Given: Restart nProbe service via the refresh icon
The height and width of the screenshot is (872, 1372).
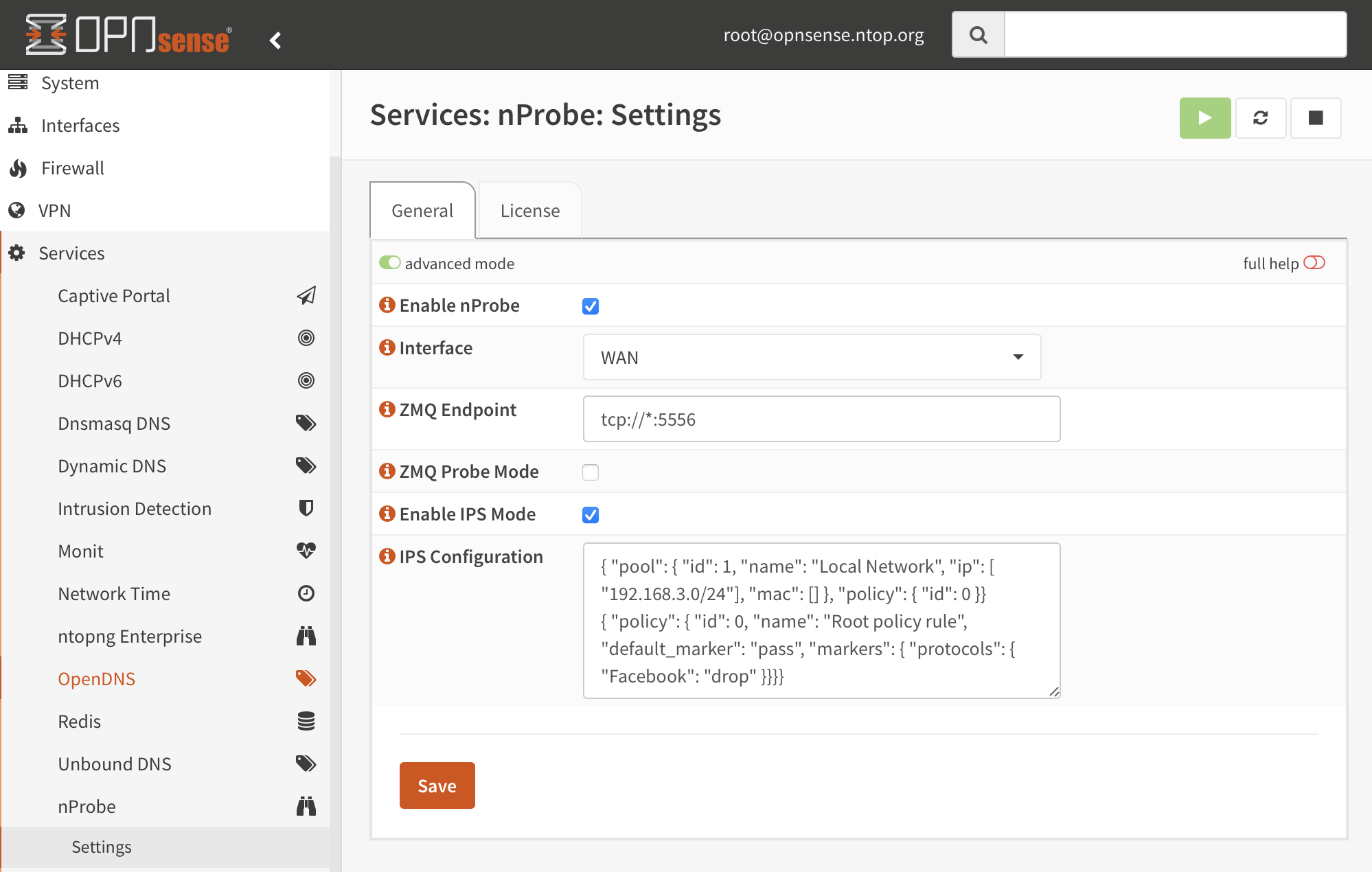Looking at the screenshot, I should [x=1261, y=118].
